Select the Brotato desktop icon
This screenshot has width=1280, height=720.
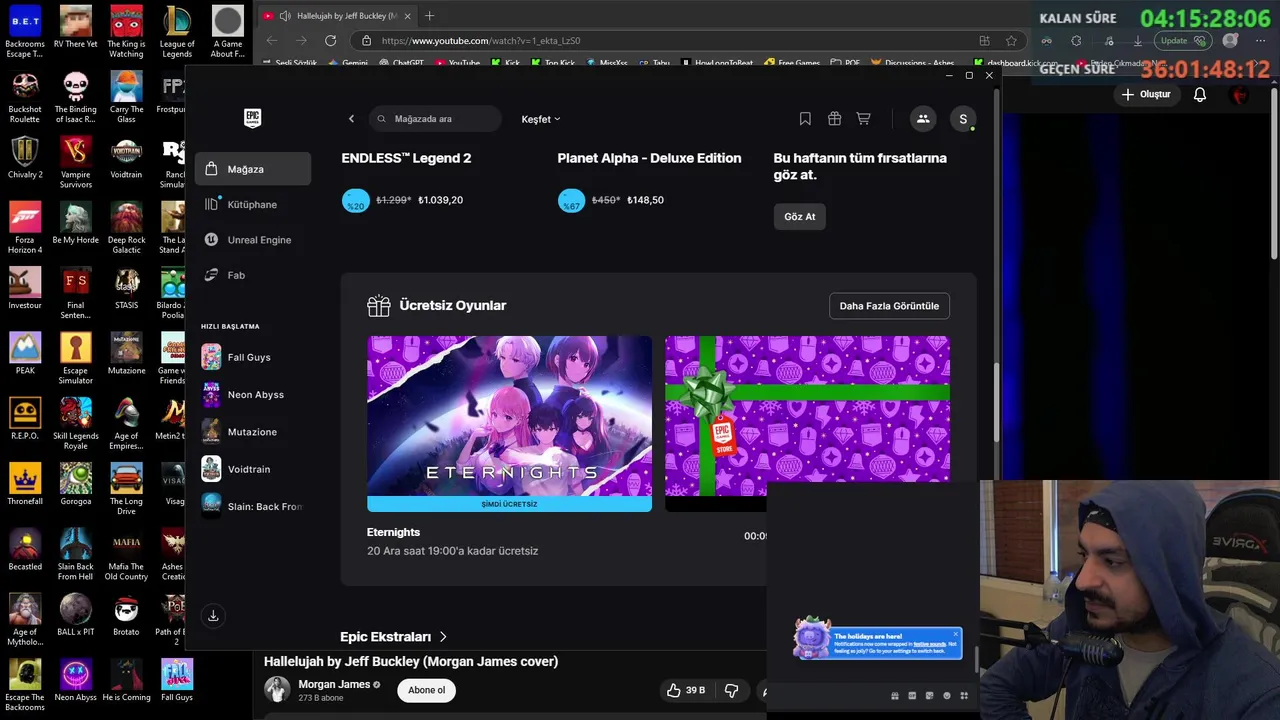point(126,615)
